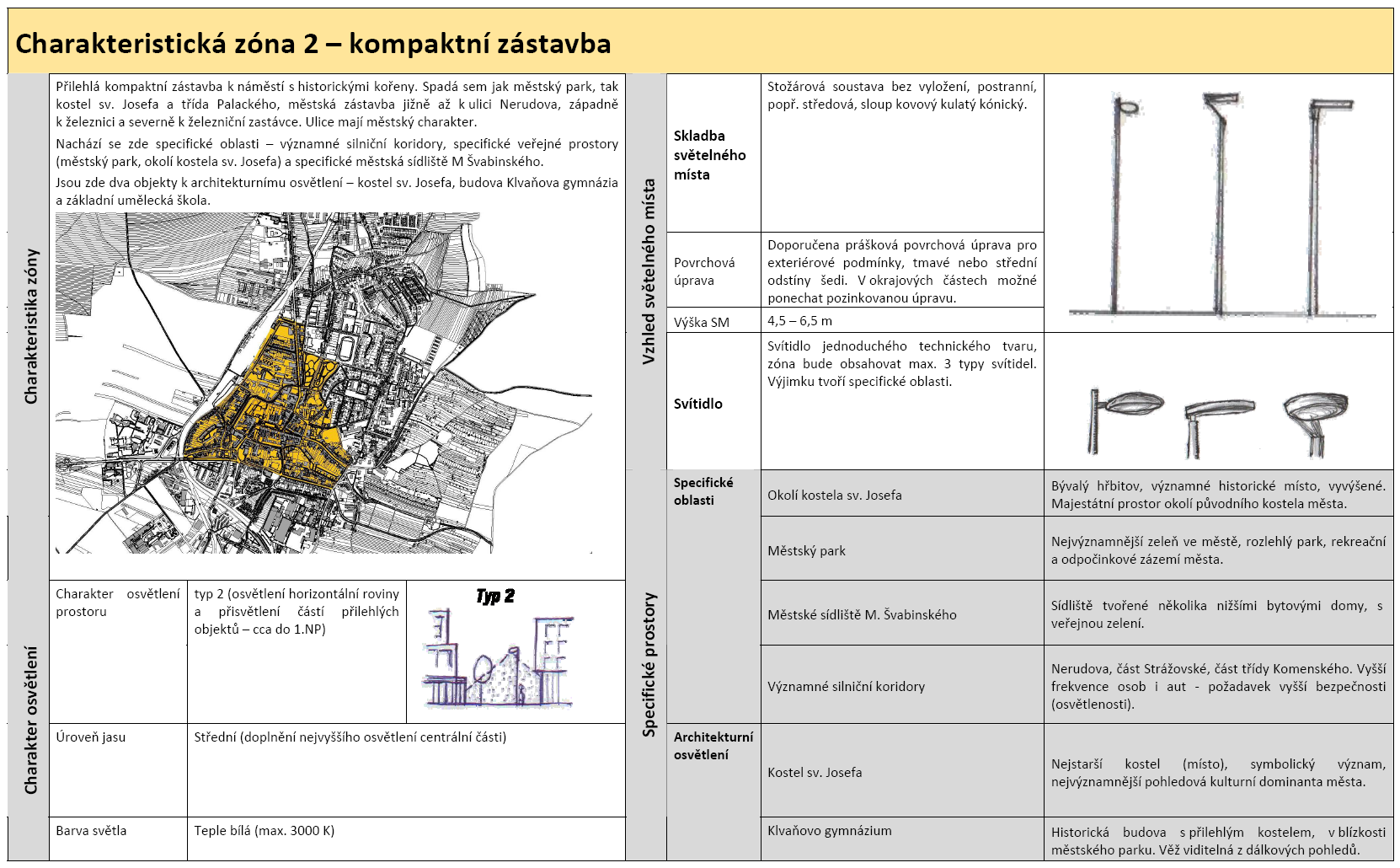Click the description 'Historická budova s přilehlým kostelem'
Viewport: 1400px width, 868px height.
[1218, 841]
